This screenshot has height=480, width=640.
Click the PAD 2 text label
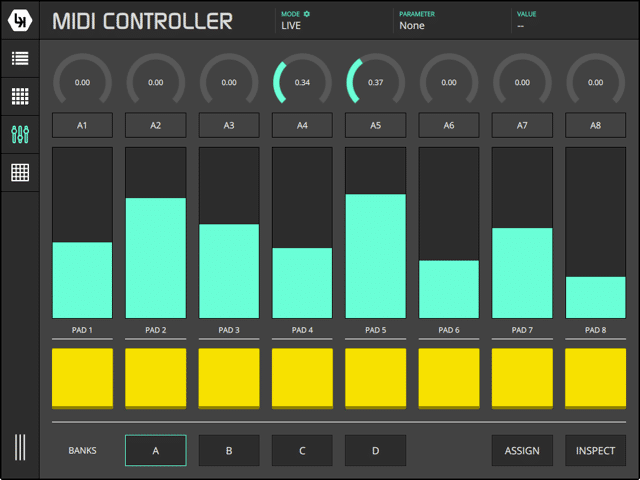coord(156,330)
